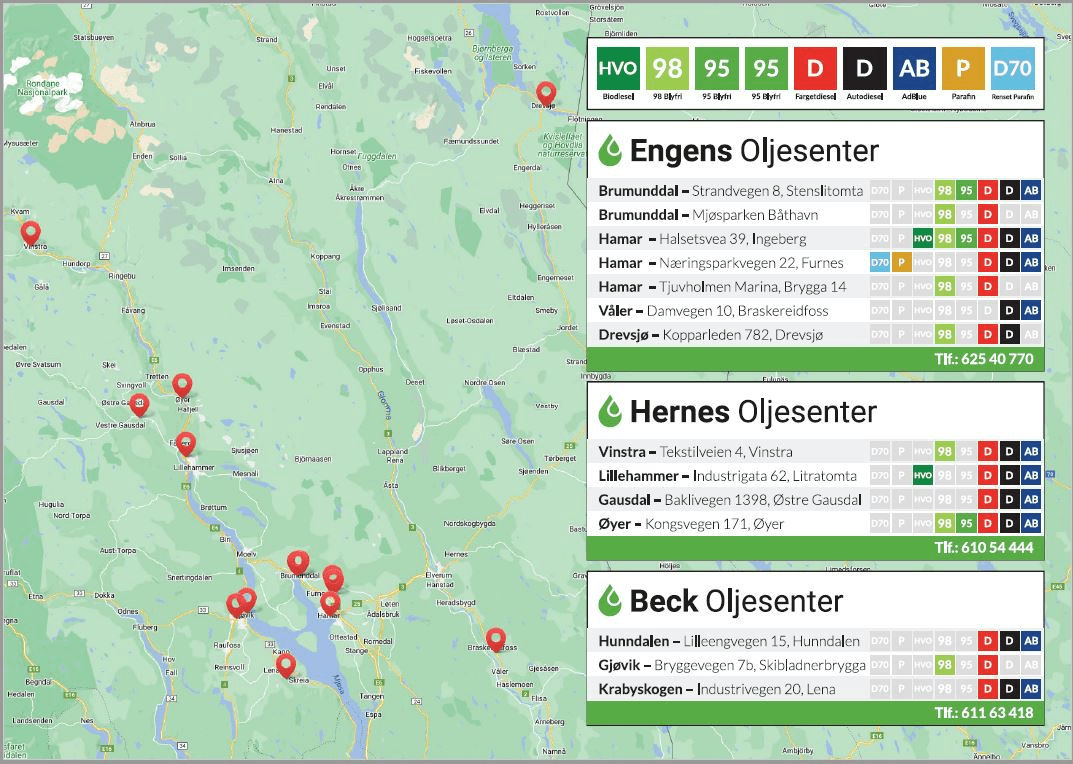
Task: Click orange P icon in Hamar Næringsparkvegen row
Action: point(901,262)
